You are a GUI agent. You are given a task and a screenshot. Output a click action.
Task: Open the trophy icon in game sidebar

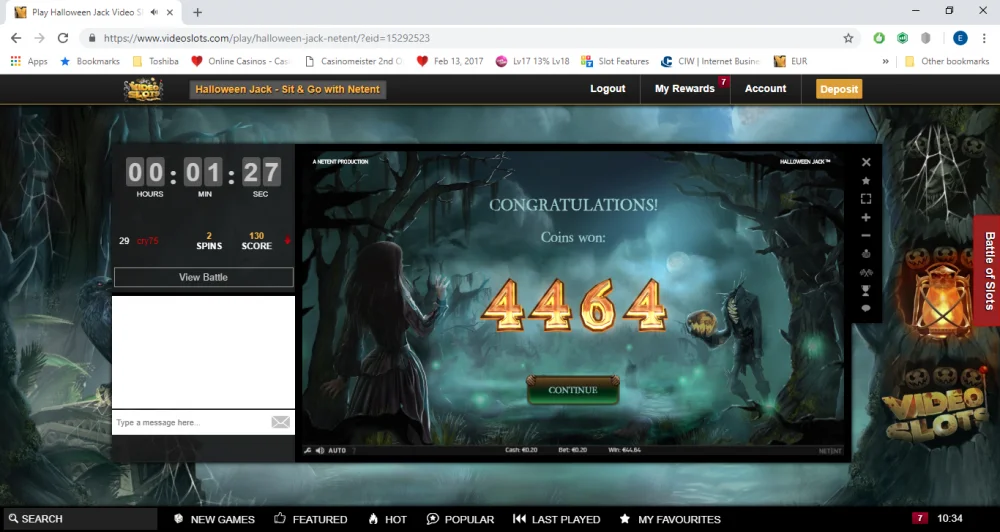[866, 290]
